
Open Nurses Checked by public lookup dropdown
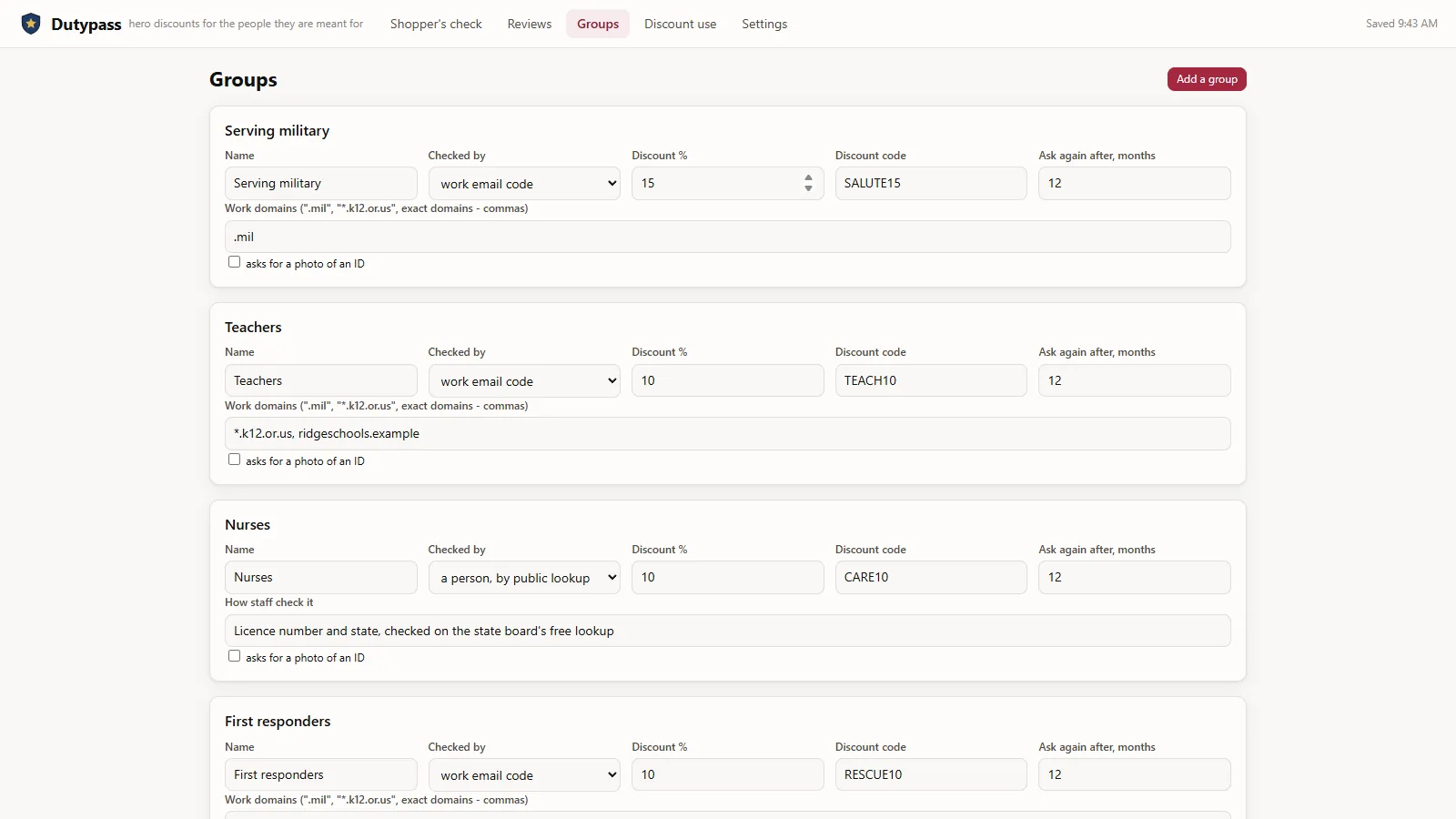[x=524, y=578]
